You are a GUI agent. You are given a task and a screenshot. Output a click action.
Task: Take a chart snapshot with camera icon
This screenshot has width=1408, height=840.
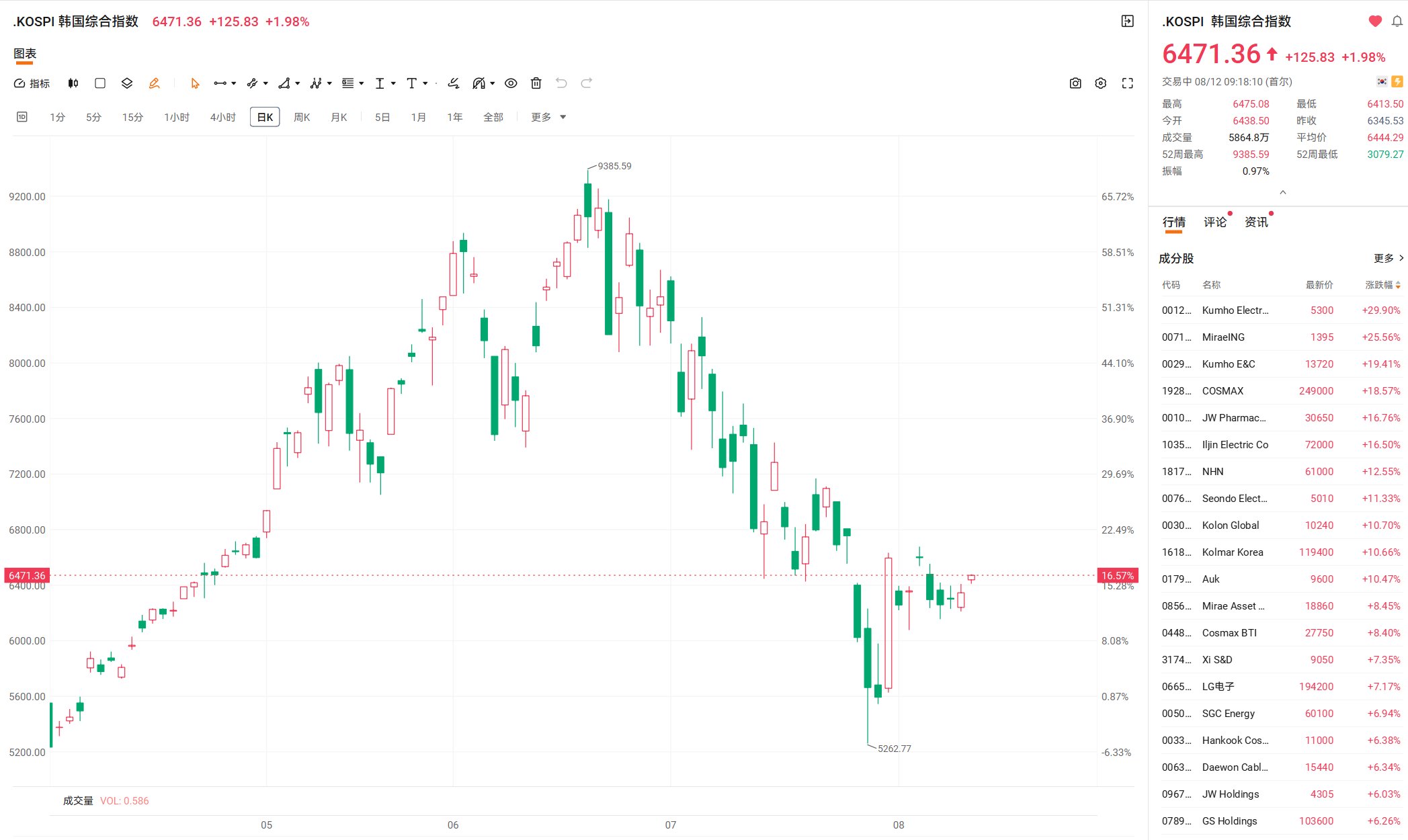pyautogui.click(x=1075, y=83)
